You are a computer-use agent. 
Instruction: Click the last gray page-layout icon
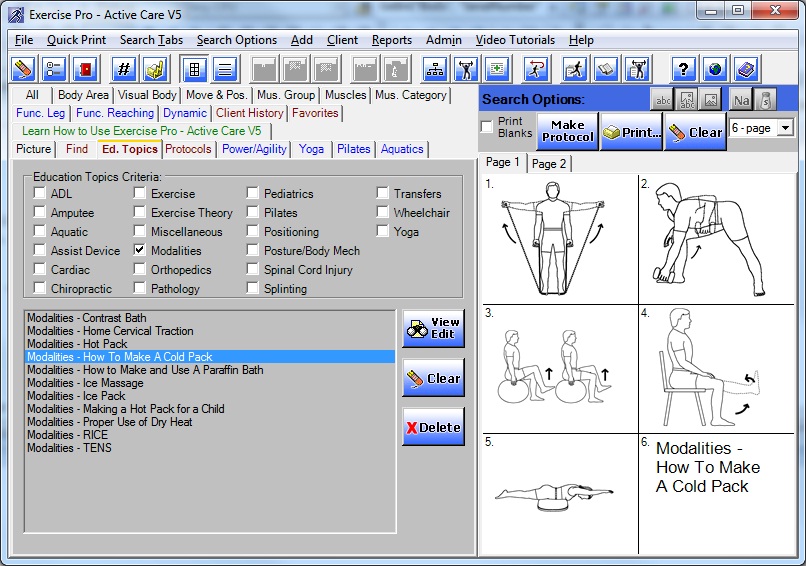coord(395,69)
